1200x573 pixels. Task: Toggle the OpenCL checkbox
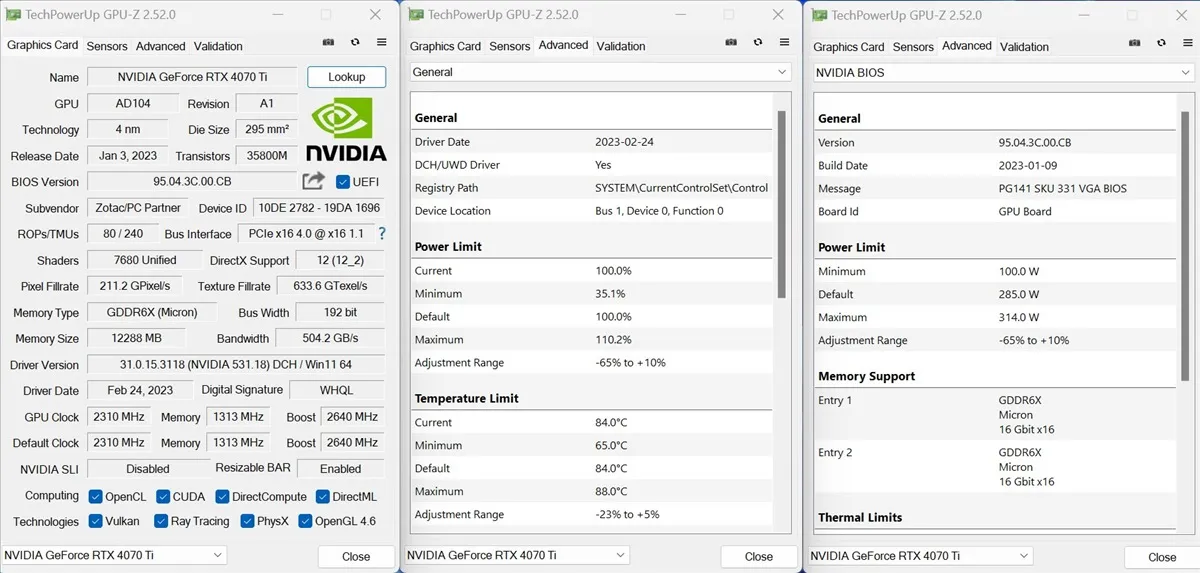tap(95, 496)
